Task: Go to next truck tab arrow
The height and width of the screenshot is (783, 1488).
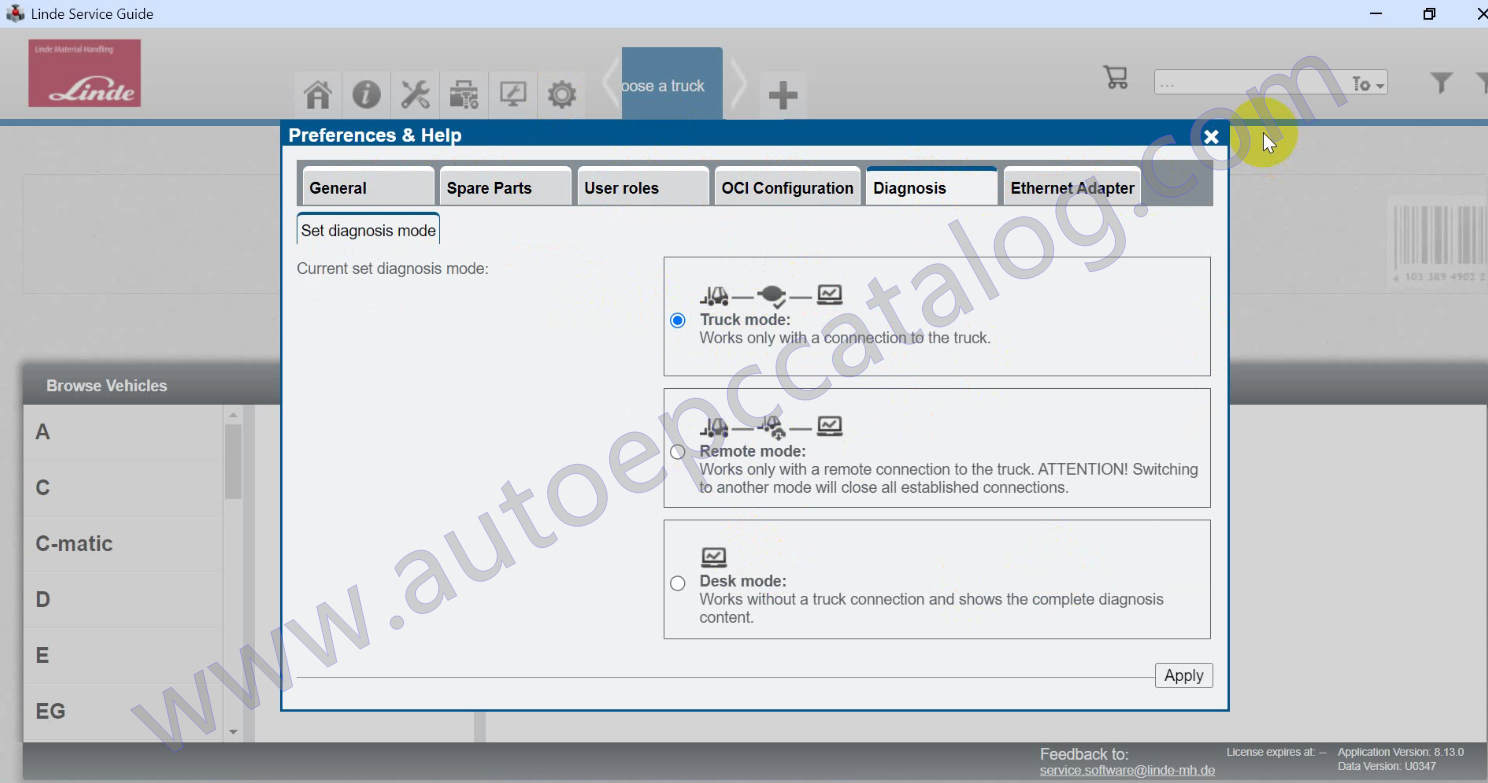Action: (x=738, y=85)
